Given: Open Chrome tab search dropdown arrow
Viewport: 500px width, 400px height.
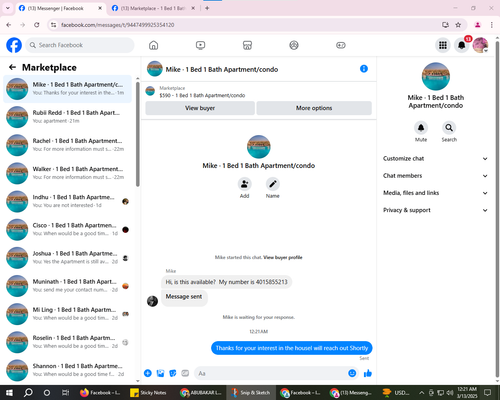Looking at the screenshot, I should click(x=8, y=8).
